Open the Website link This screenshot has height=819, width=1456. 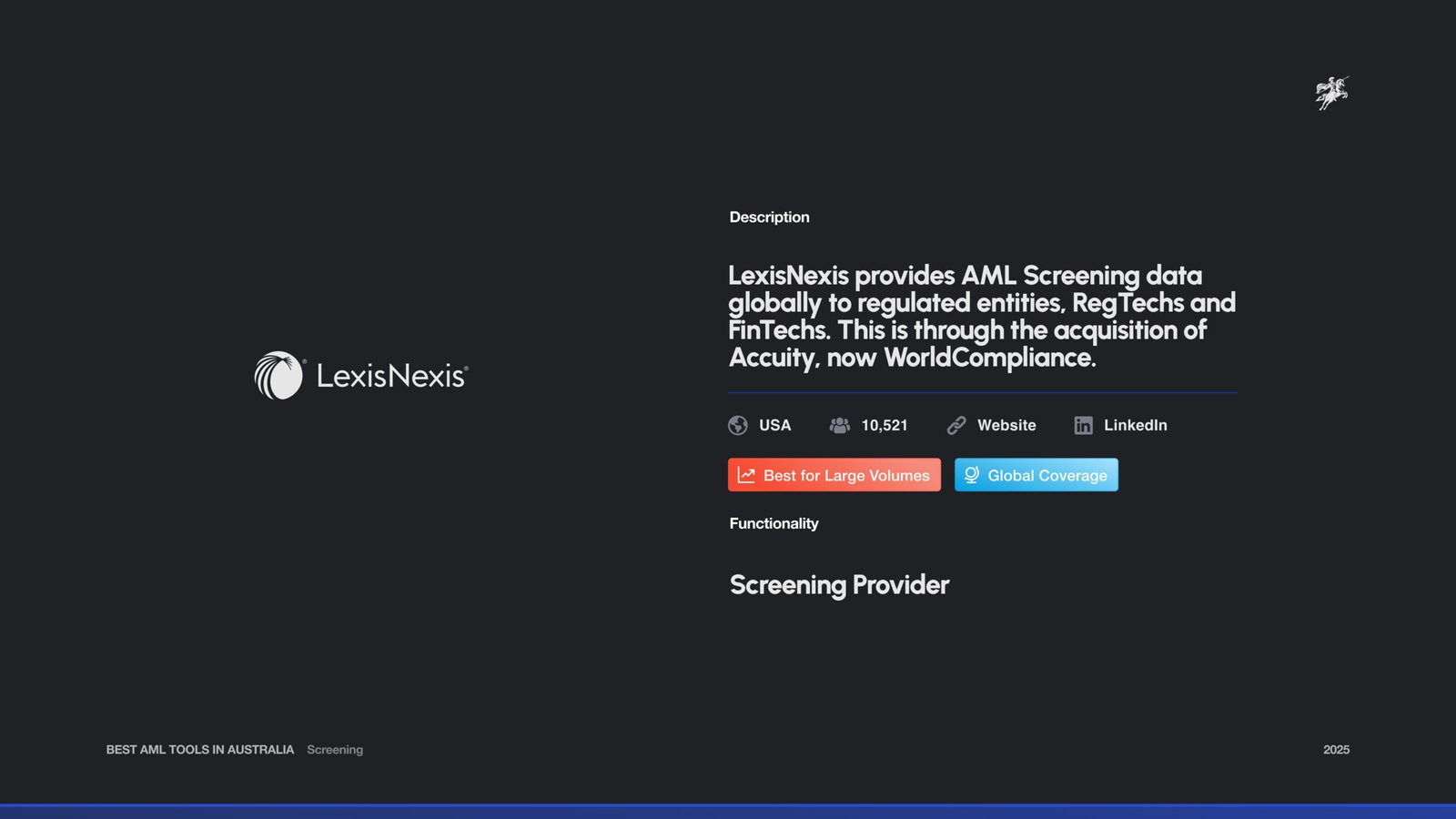point(1006,425)
